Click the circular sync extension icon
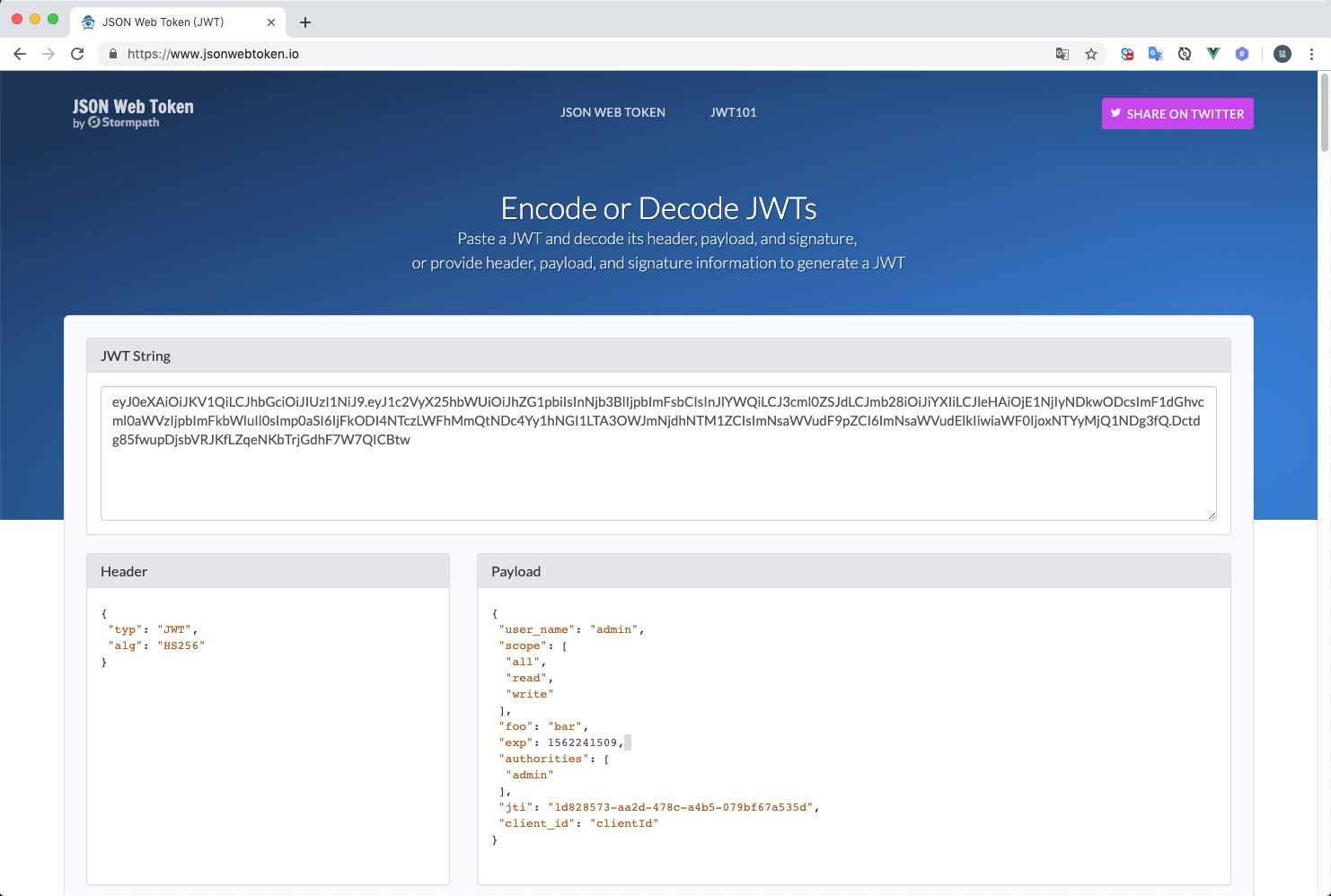Screen dimensions: 1331x896 [1185, 54]
